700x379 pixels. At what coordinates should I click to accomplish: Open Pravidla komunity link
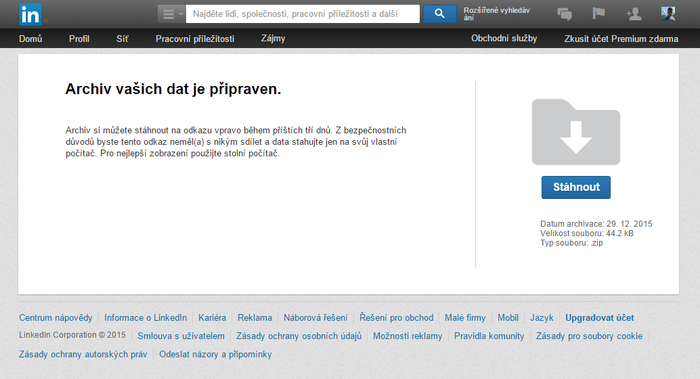[x=489, y=336]
